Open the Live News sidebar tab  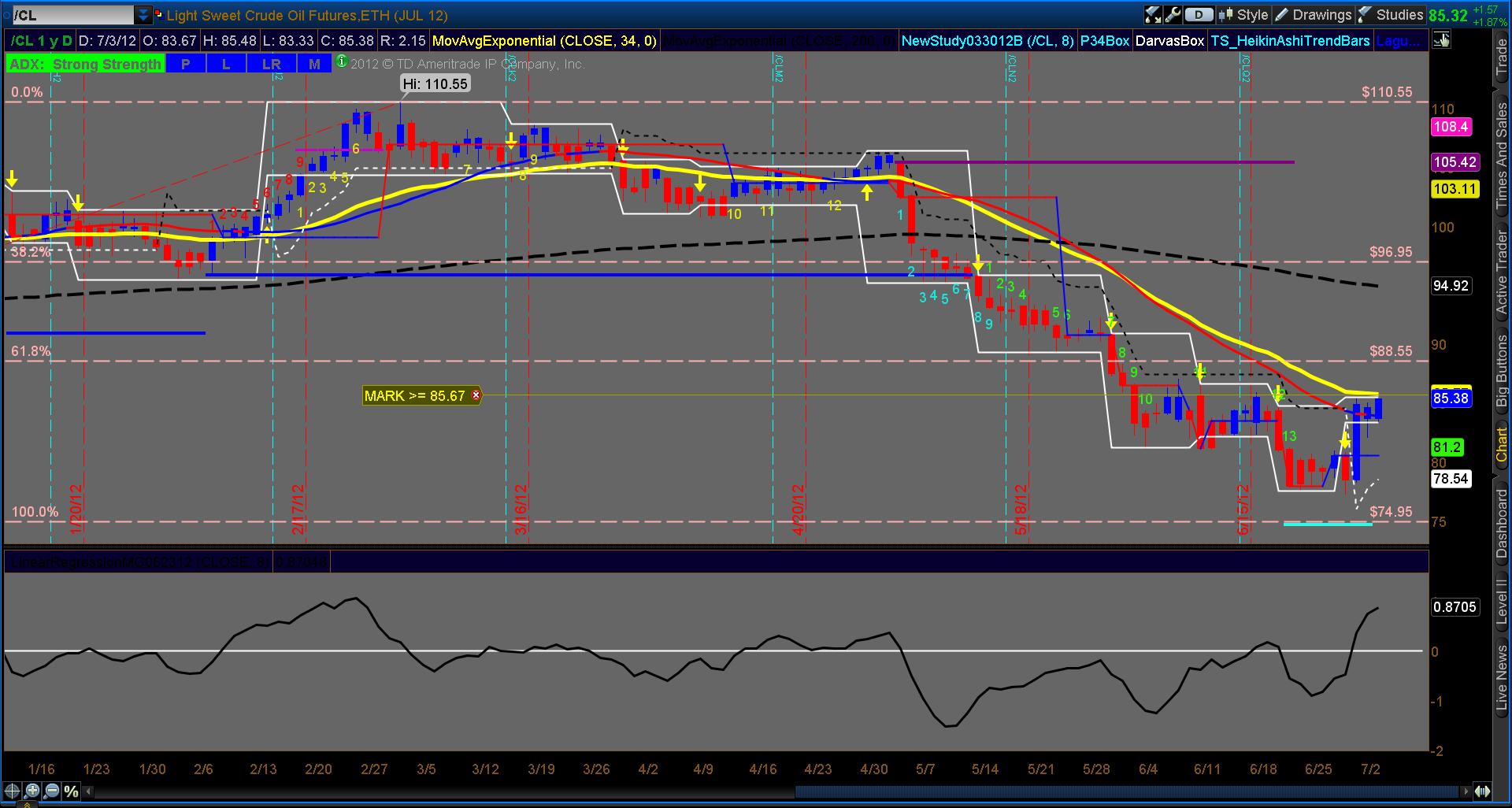(1502, 678)
